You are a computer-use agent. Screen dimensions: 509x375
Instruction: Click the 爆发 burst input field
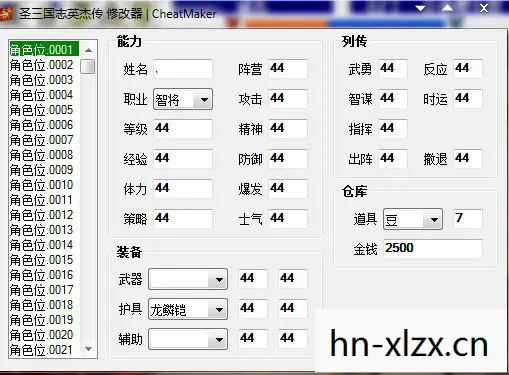point(288,189)
